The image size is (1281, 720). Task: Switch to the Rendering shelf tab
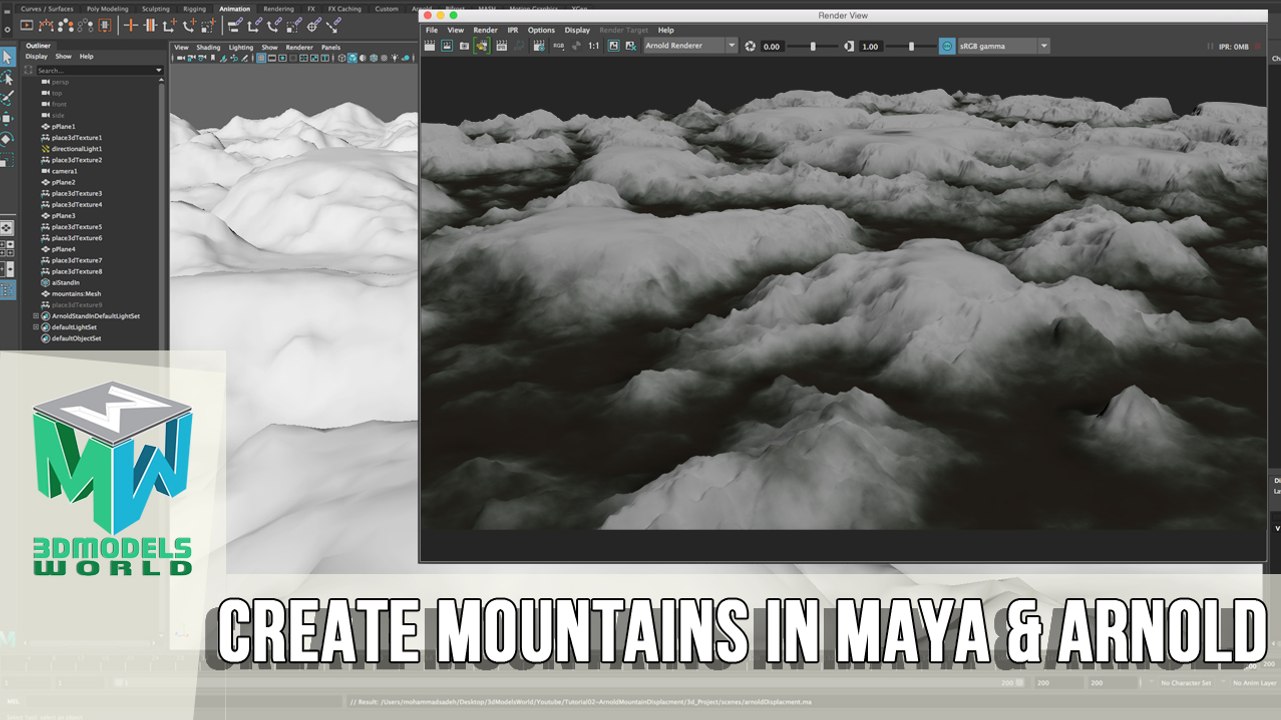point(278,8)
